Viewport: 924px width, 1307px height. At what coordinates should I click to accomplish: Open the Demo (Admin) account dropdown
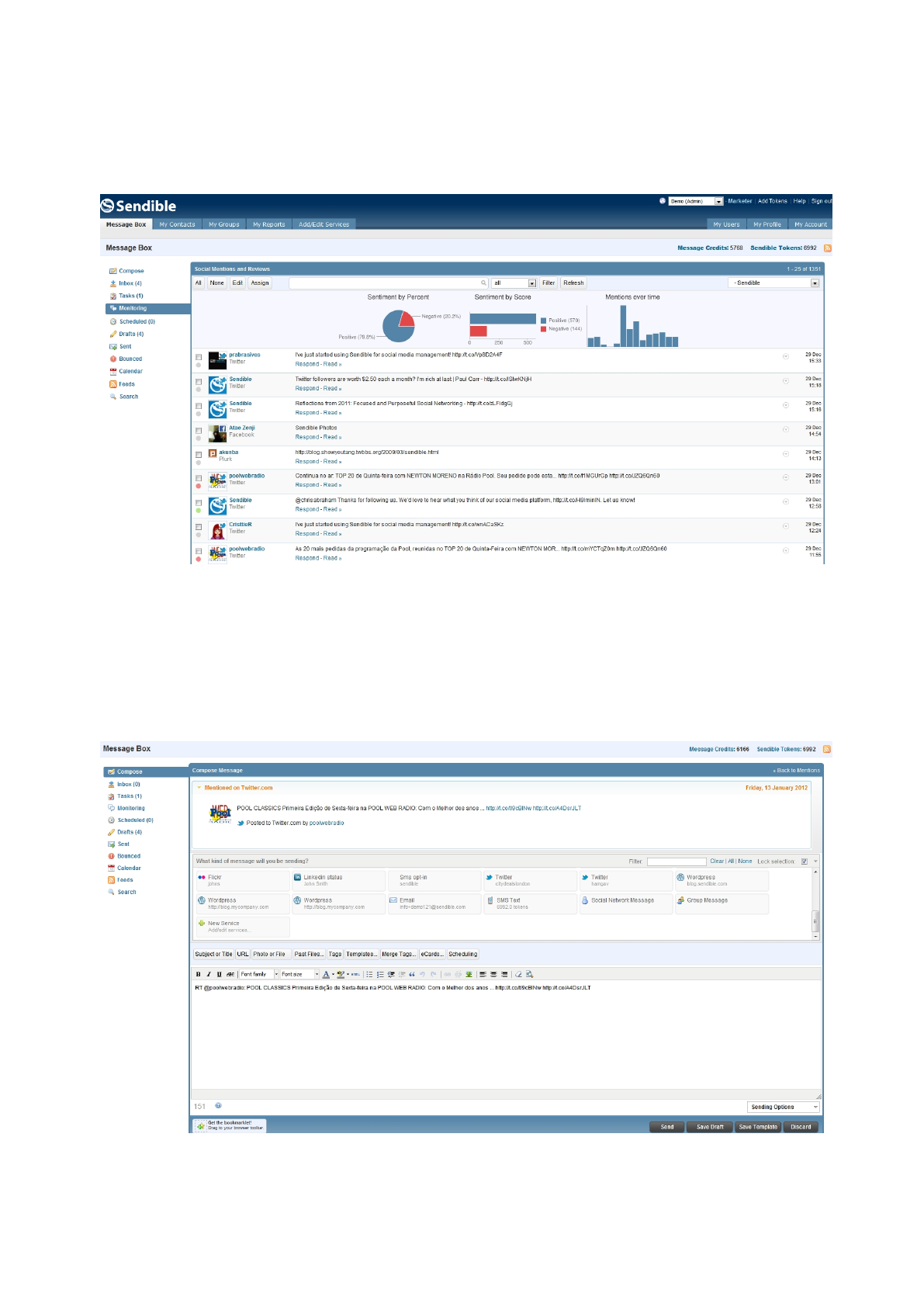click(696, 201)
